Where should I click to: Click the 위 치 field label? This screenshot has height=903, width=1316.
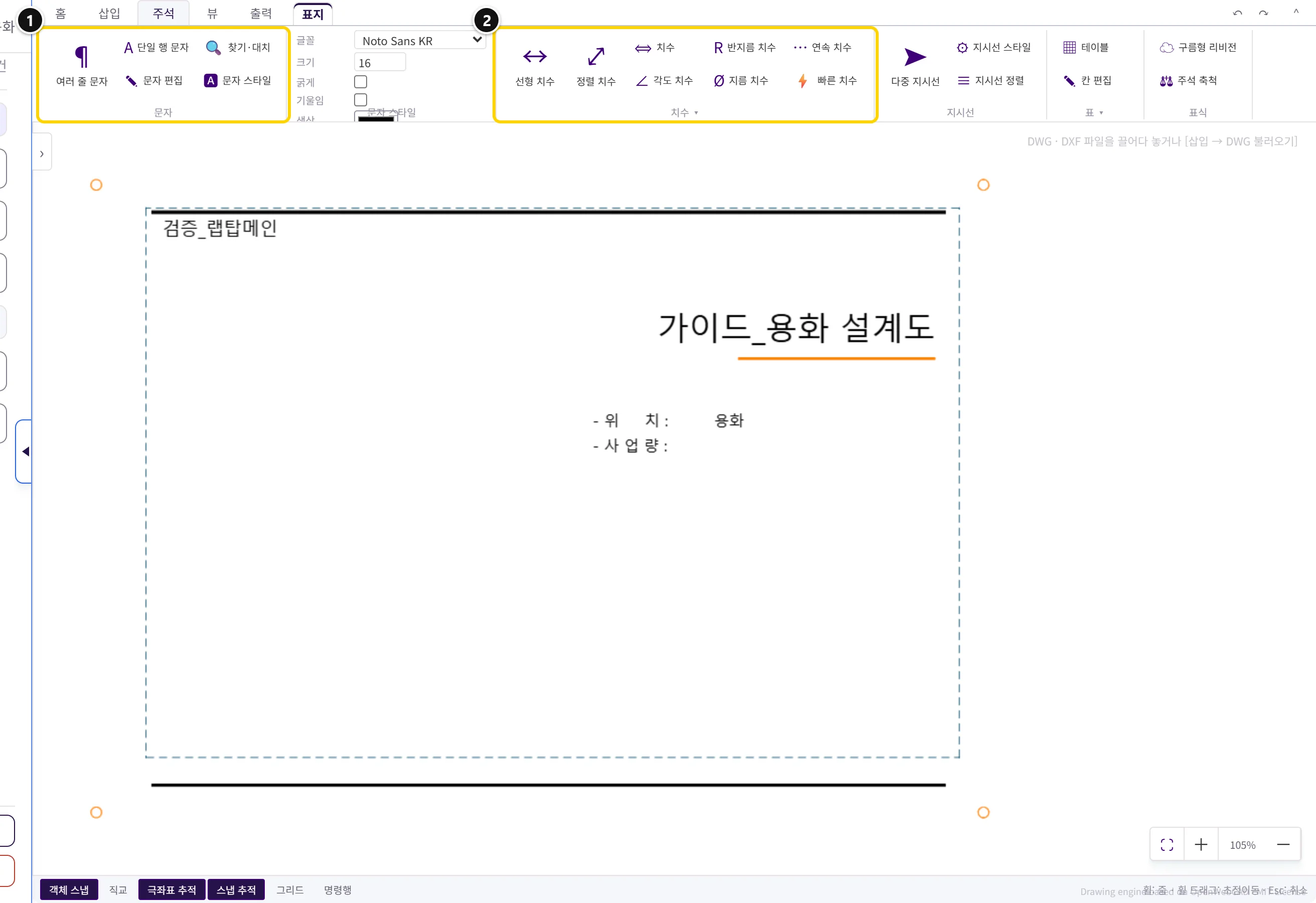(x=631, y=420)
